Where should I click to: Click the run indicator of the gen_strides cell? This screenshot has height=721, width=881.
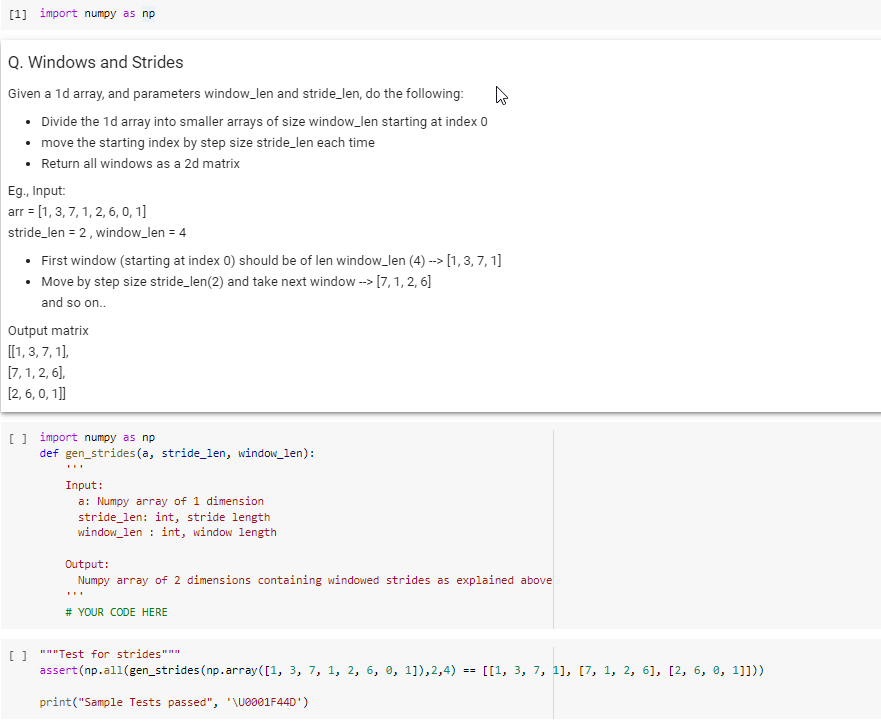tap(17, 437)
